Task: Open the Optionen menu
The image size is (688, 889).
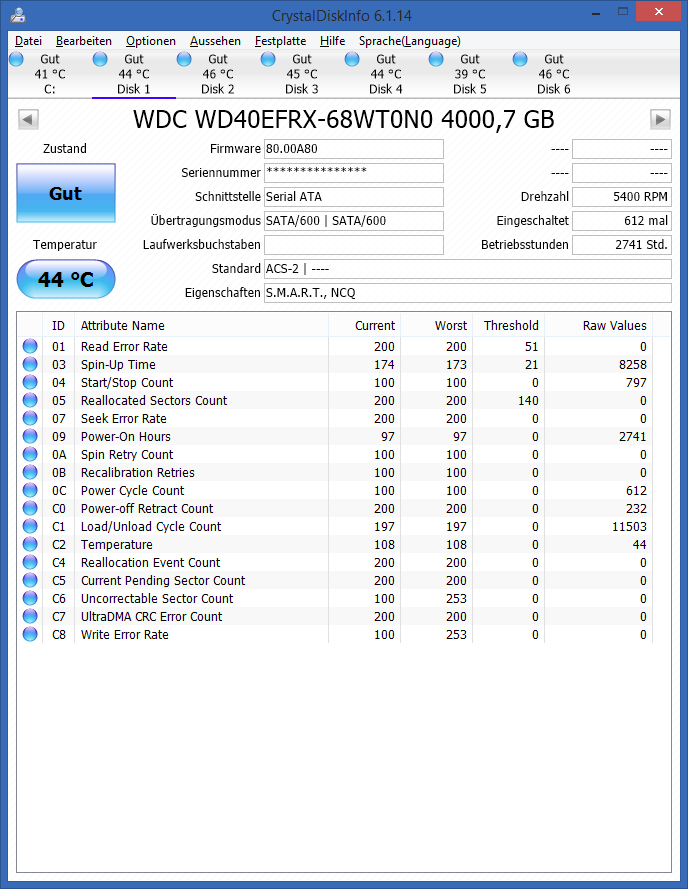Action: [x=151, y=41]
